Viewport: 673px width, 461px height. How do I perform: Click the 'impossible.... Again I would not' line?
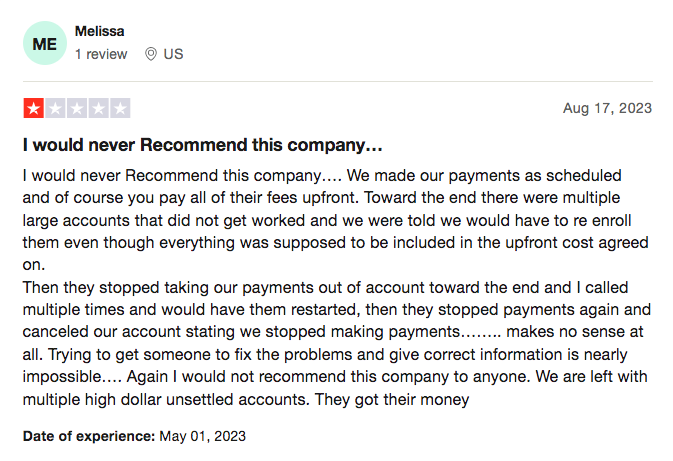pyautogui.click(x=335, y=376)
